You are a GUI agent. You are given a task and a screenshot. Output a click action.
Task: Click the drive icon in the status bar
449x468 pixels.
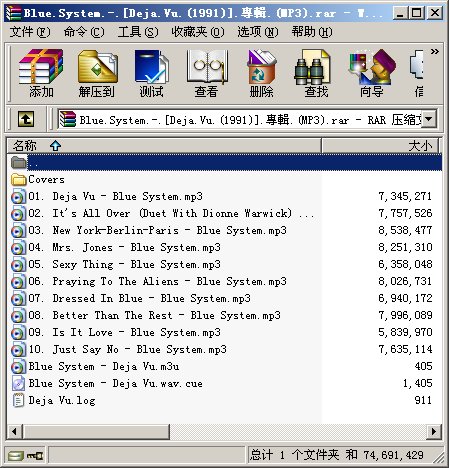[16, 455]
